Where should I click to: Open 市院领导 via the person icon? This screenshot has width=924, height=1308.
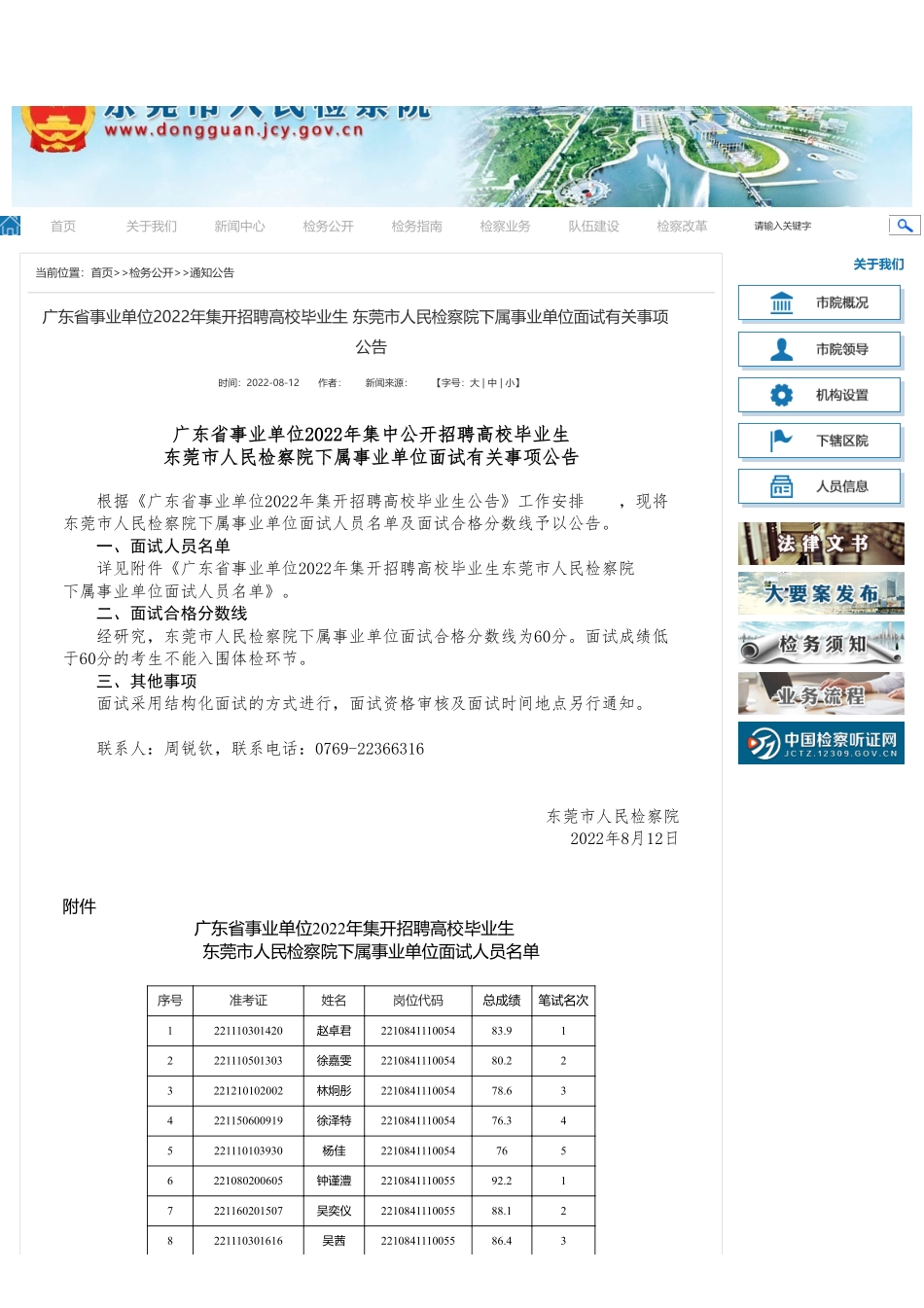pyautogui.click(x=782, y=349)
